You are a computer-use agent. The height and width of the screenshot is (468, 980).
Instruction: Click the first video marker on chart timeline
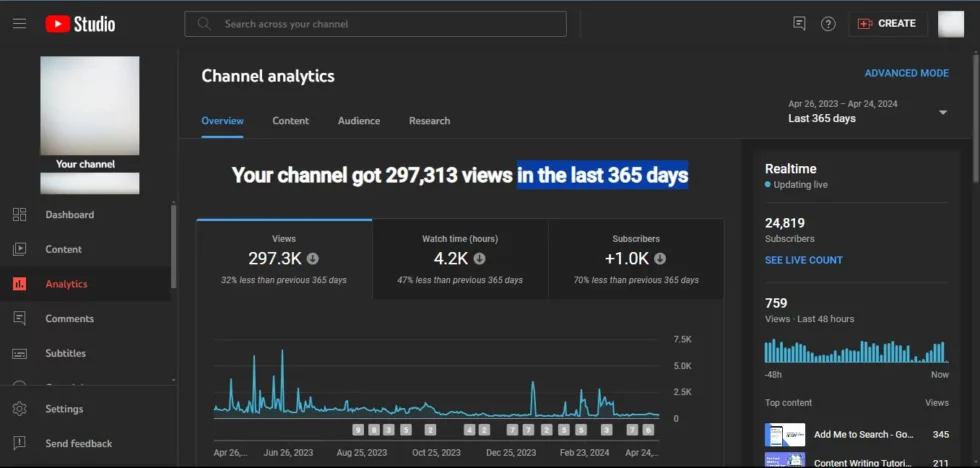358,430
